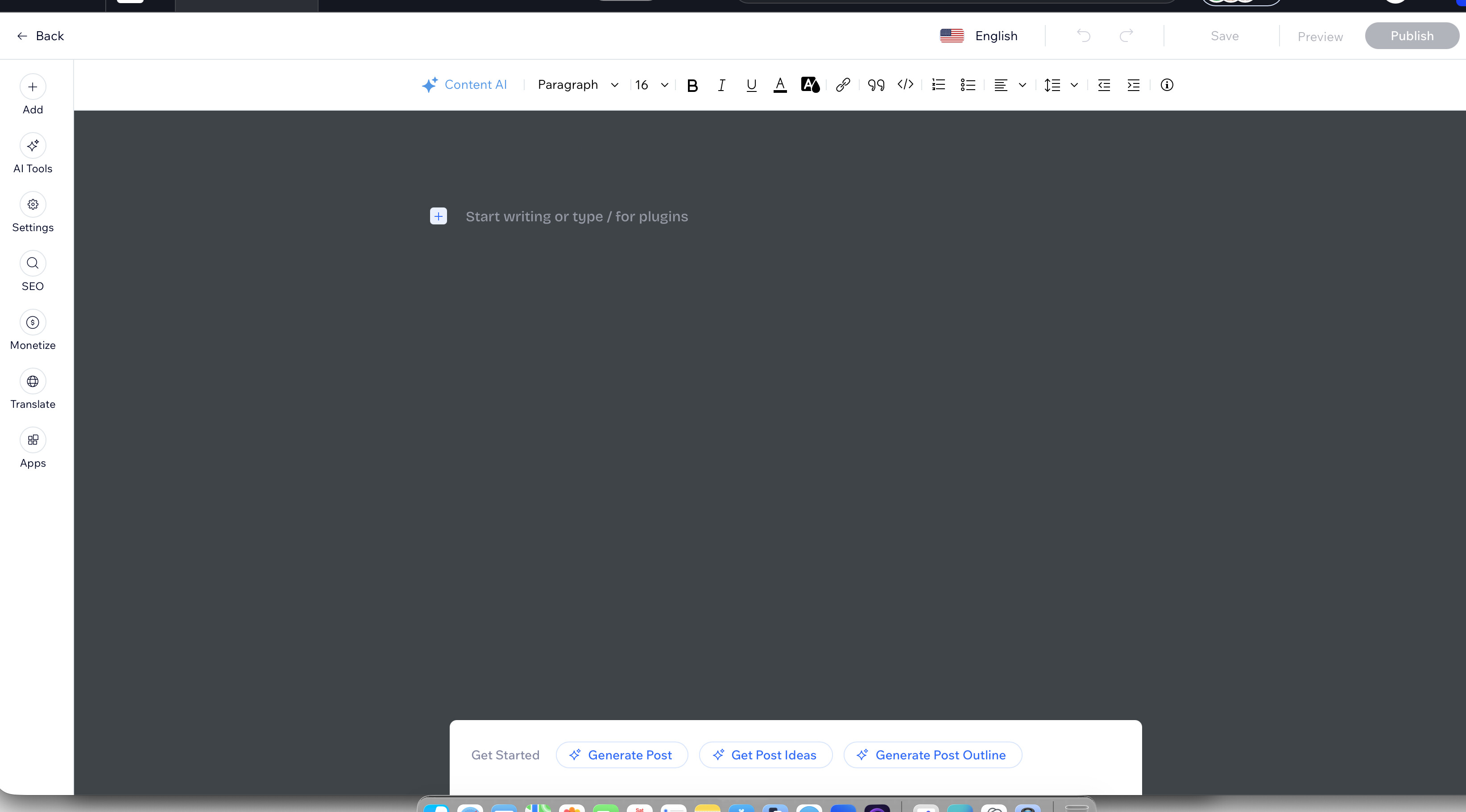Click the Start writing text area

pyautogui.click(x=576, y=217)
